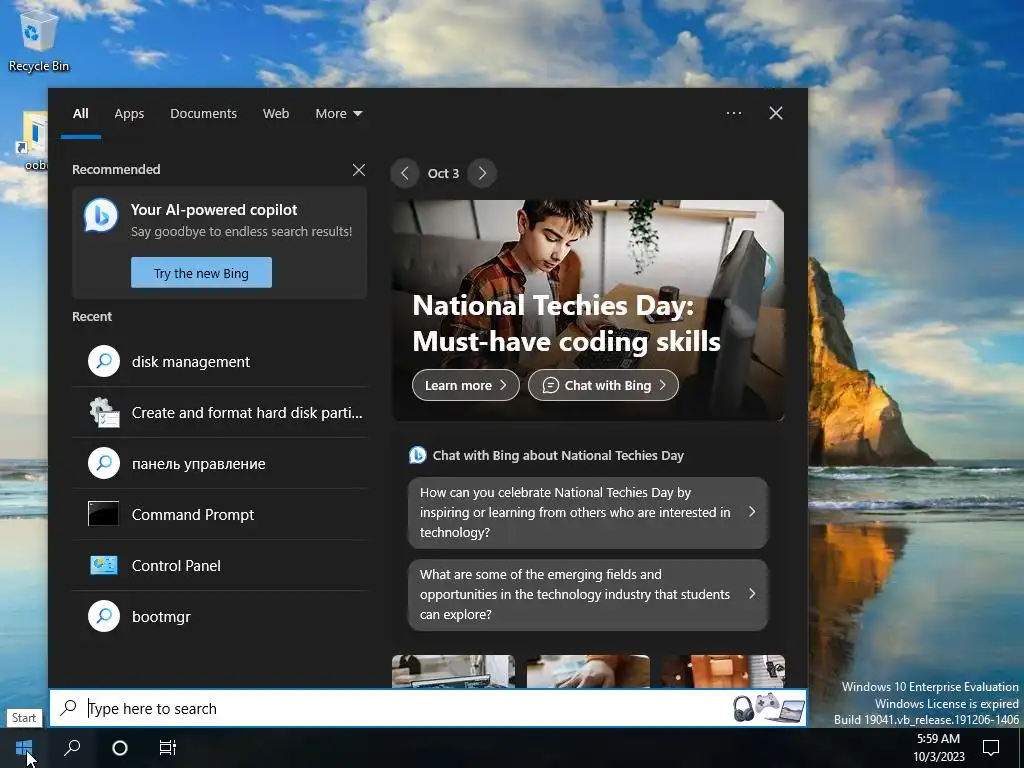Click 'Your AI-powered copilot' heading
The width and height of the screenshot is (1024, 768).
tap(214, 210)
